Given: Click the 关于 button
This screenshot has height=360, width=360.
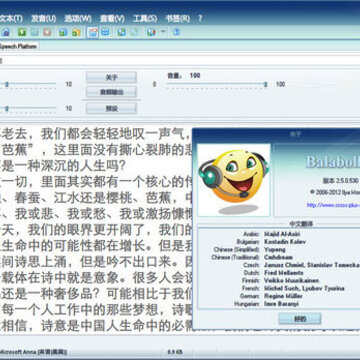Looking at the screenshot, I should (111, 77).
